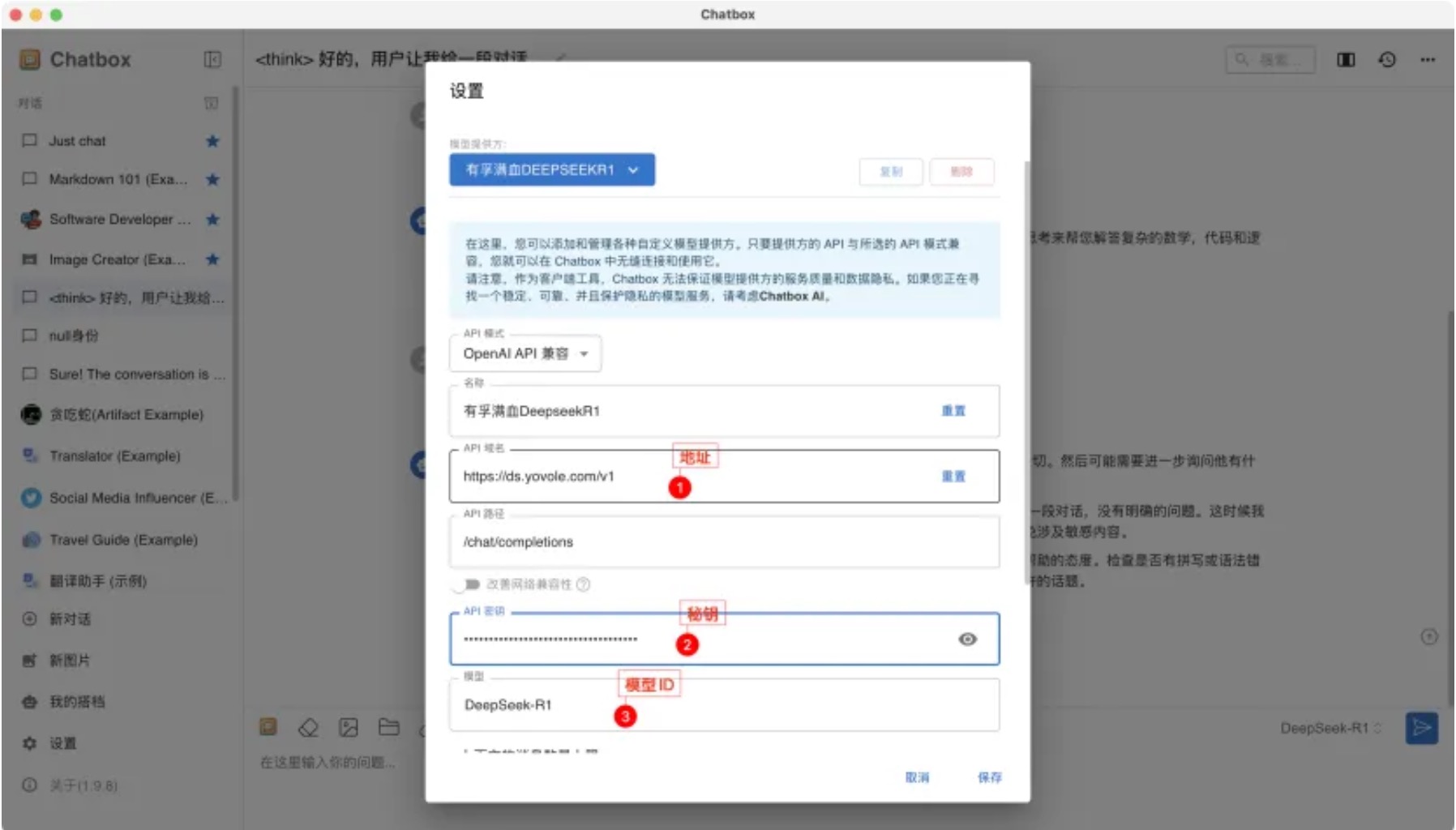The width and height of the screenshot is (1456, 830).
Task: Click the orange Chatbox icon in input toolbar
Action: tap(268, 727)
